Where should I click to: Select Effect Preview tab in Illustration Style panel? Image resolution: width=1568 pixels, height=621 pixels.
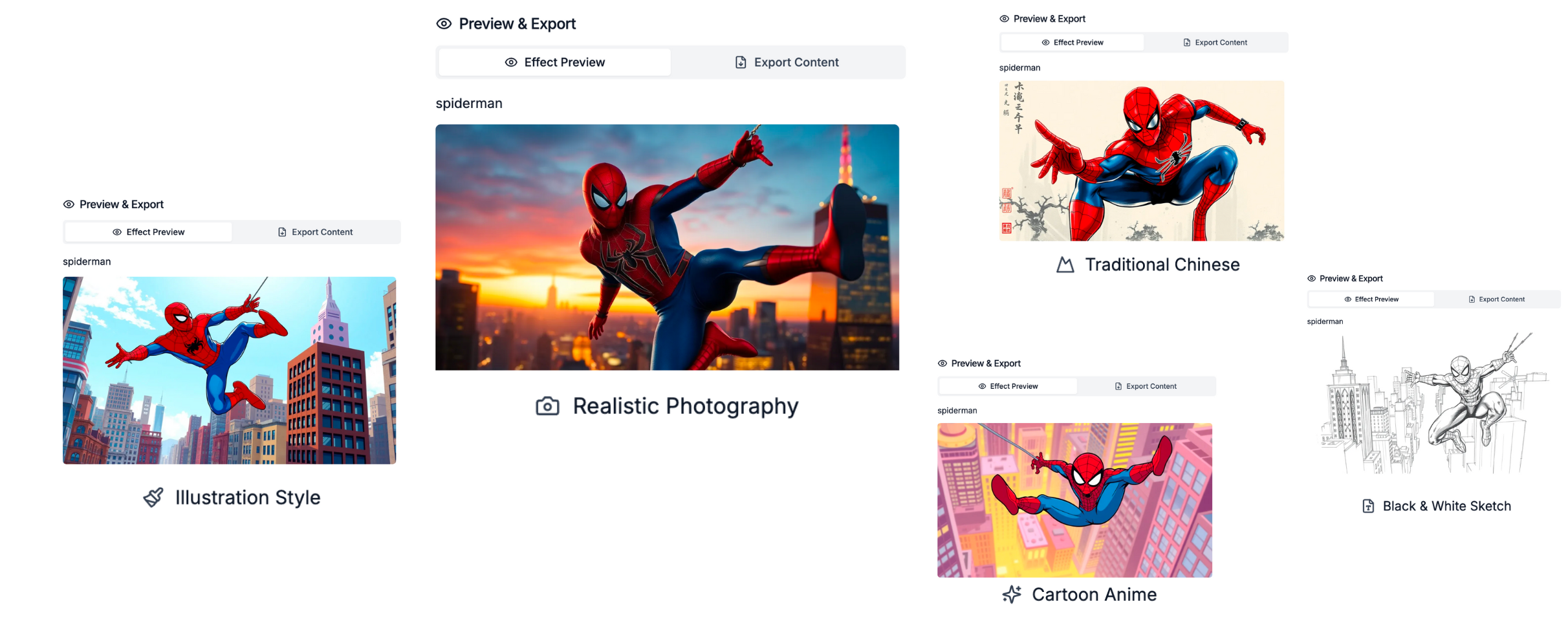pyautogui.click(x=148, y=232)
